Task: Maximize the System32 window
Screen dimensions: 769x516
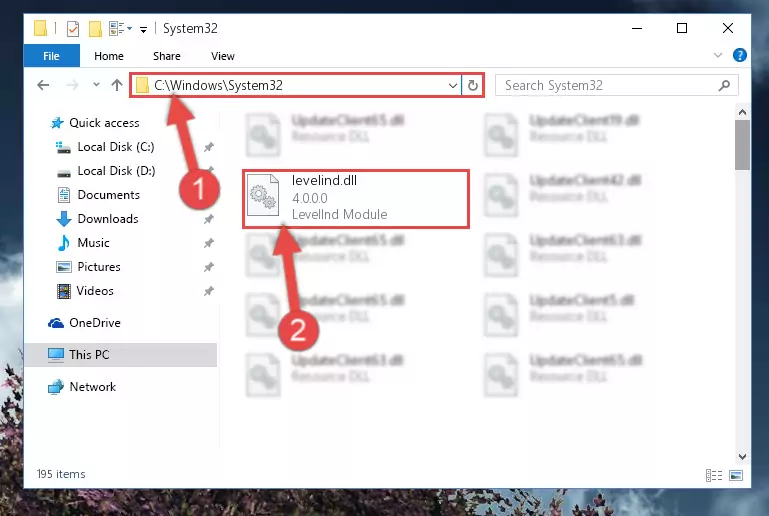Action: click(682, 28)
